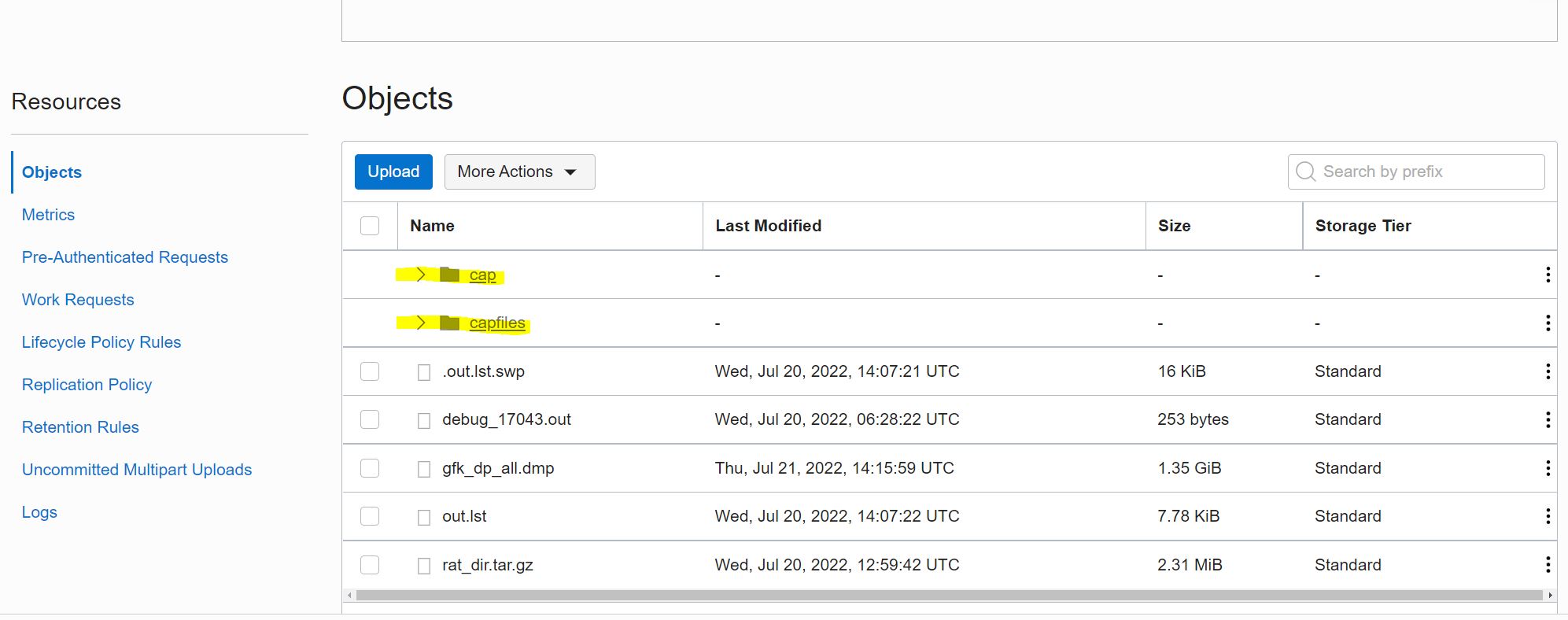Screen dimensions: 1568x620
Task: Open the capfiles folder link
Action: point(497,323)
